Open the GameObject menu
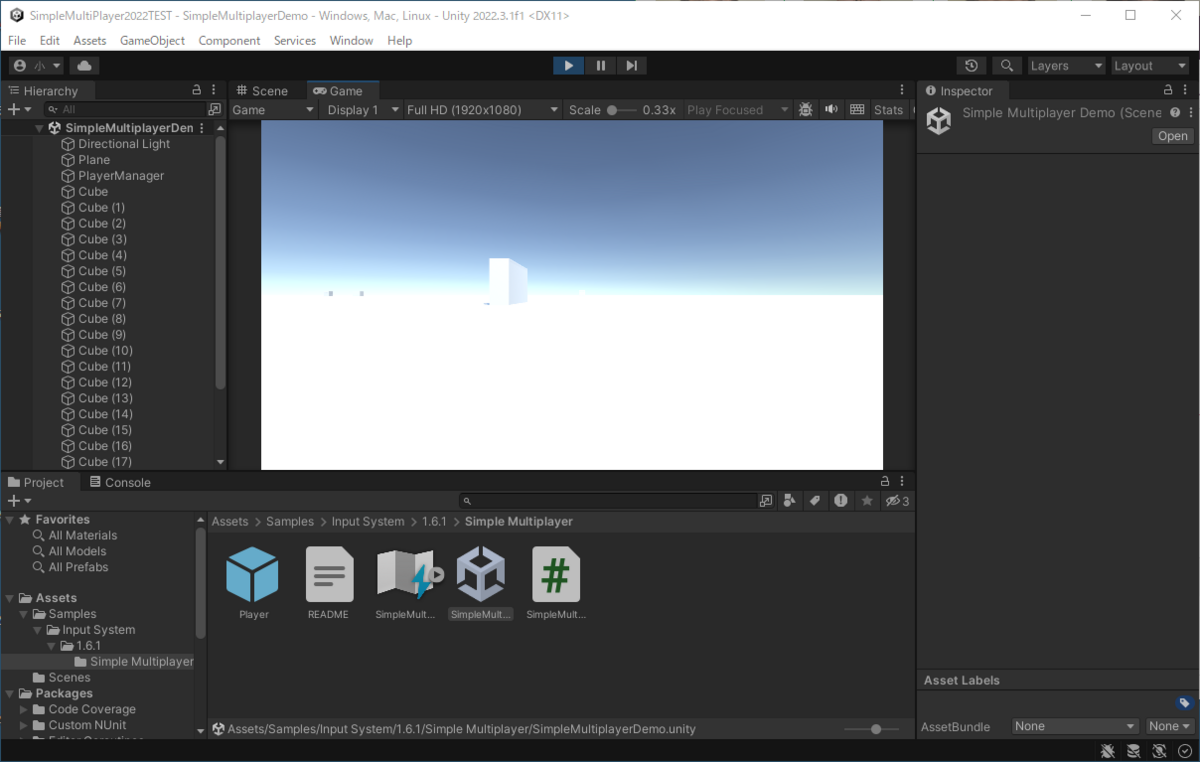Image resolution: width=1200 pixels, height=762 pixels. 152,41
